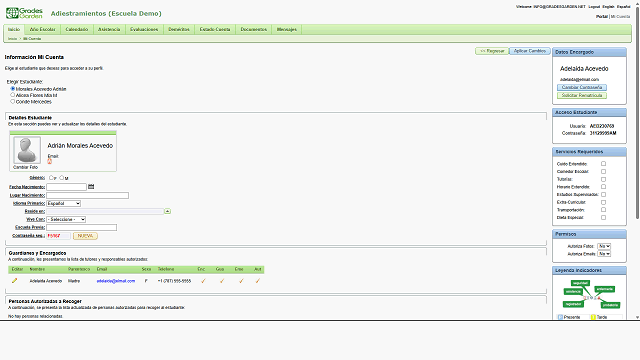Image resolution: width=640 pixels, height=360 pixels.
Task: Click the Inicio breadcrumb link
Action: [x=13, y=38]
